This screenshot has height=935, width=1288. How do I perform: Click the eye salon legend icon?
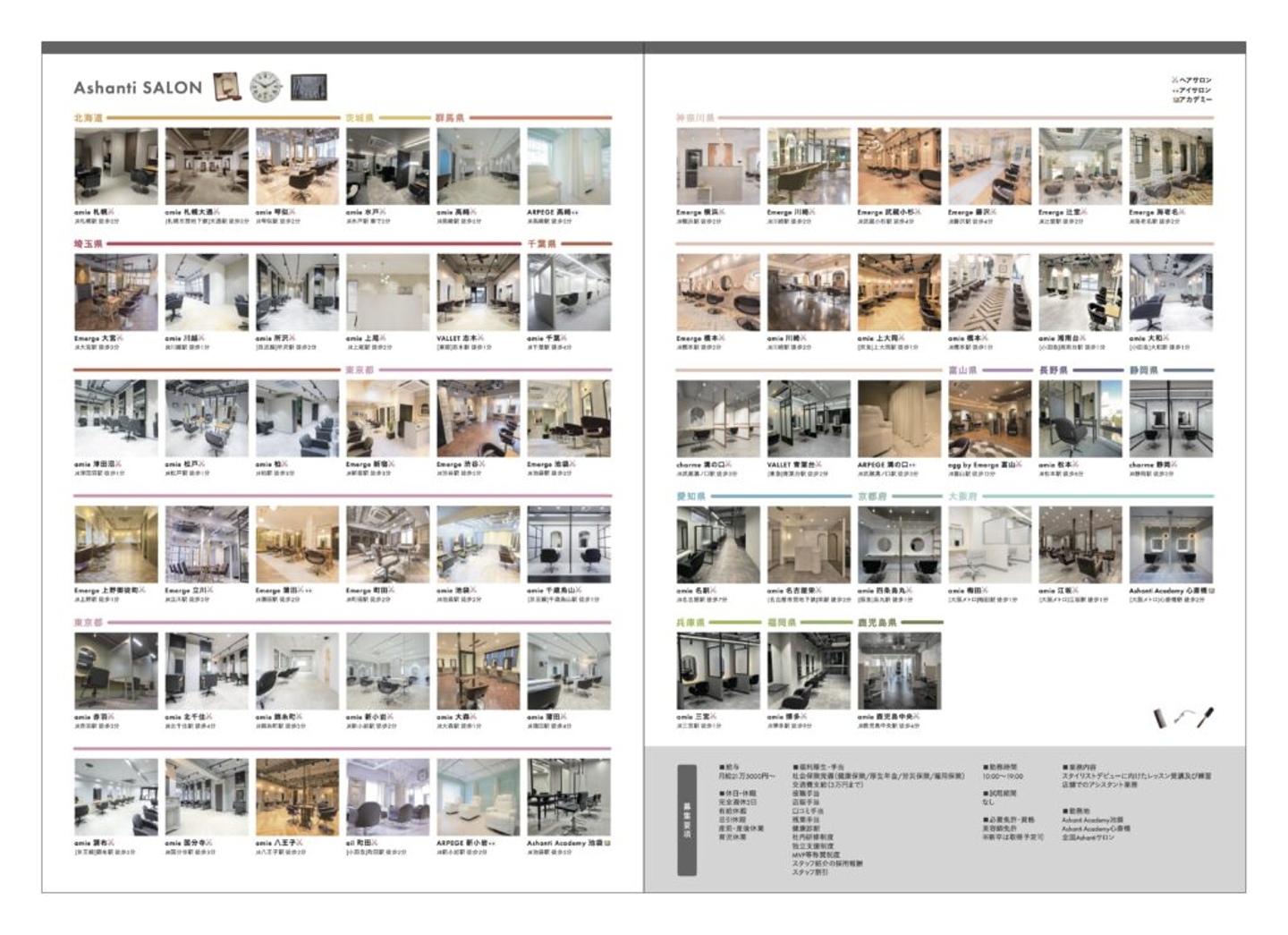coord(1175,90)
